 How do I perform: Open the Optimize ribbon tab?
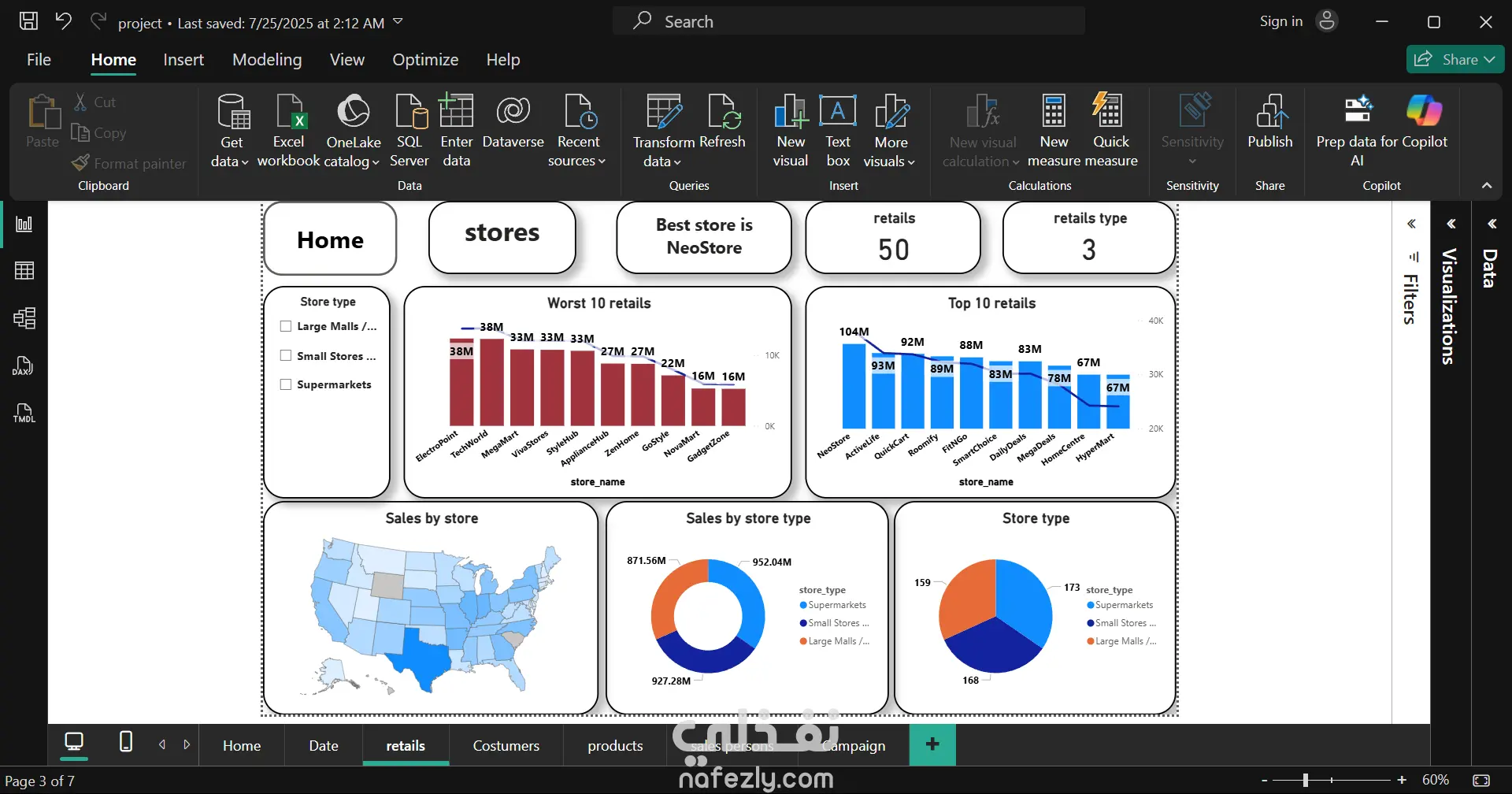(425, 60)
